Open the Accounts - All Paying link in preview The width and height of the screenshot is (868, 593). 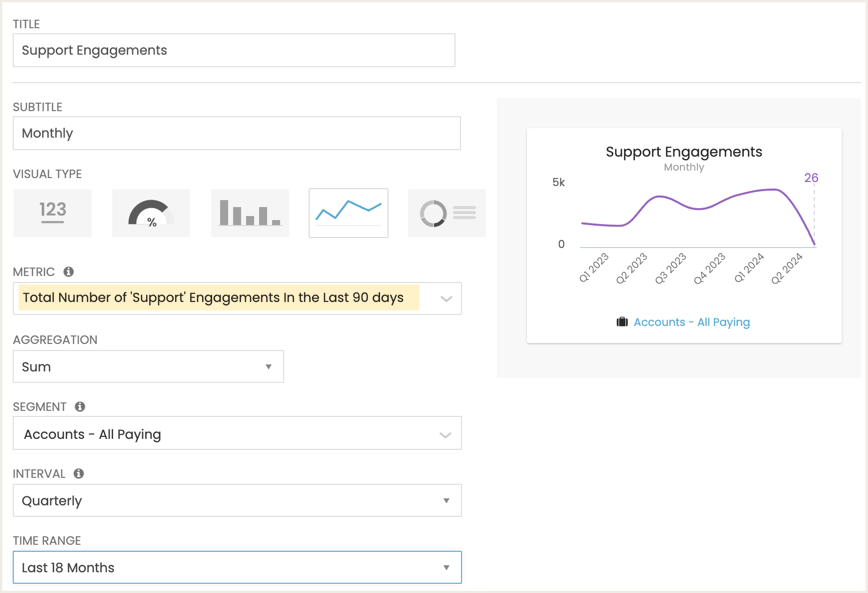(692, 322)
